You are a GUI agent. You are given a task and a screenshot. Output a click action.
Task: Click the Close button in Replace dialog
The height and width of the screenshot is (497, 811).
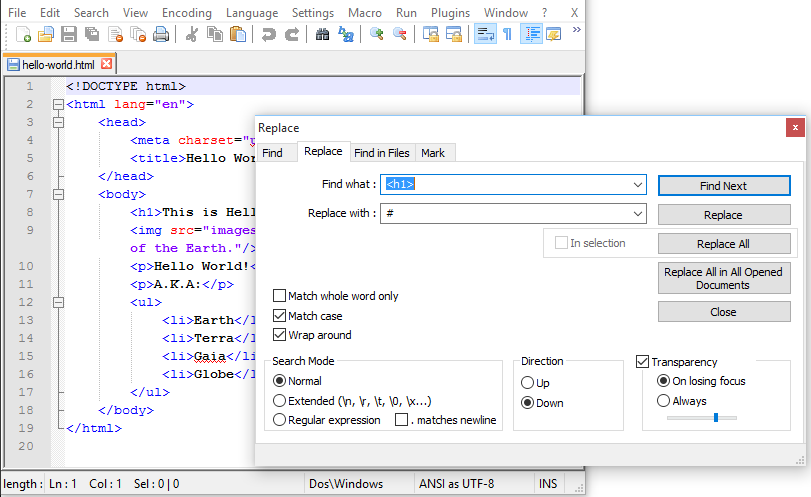pos(724,312)
